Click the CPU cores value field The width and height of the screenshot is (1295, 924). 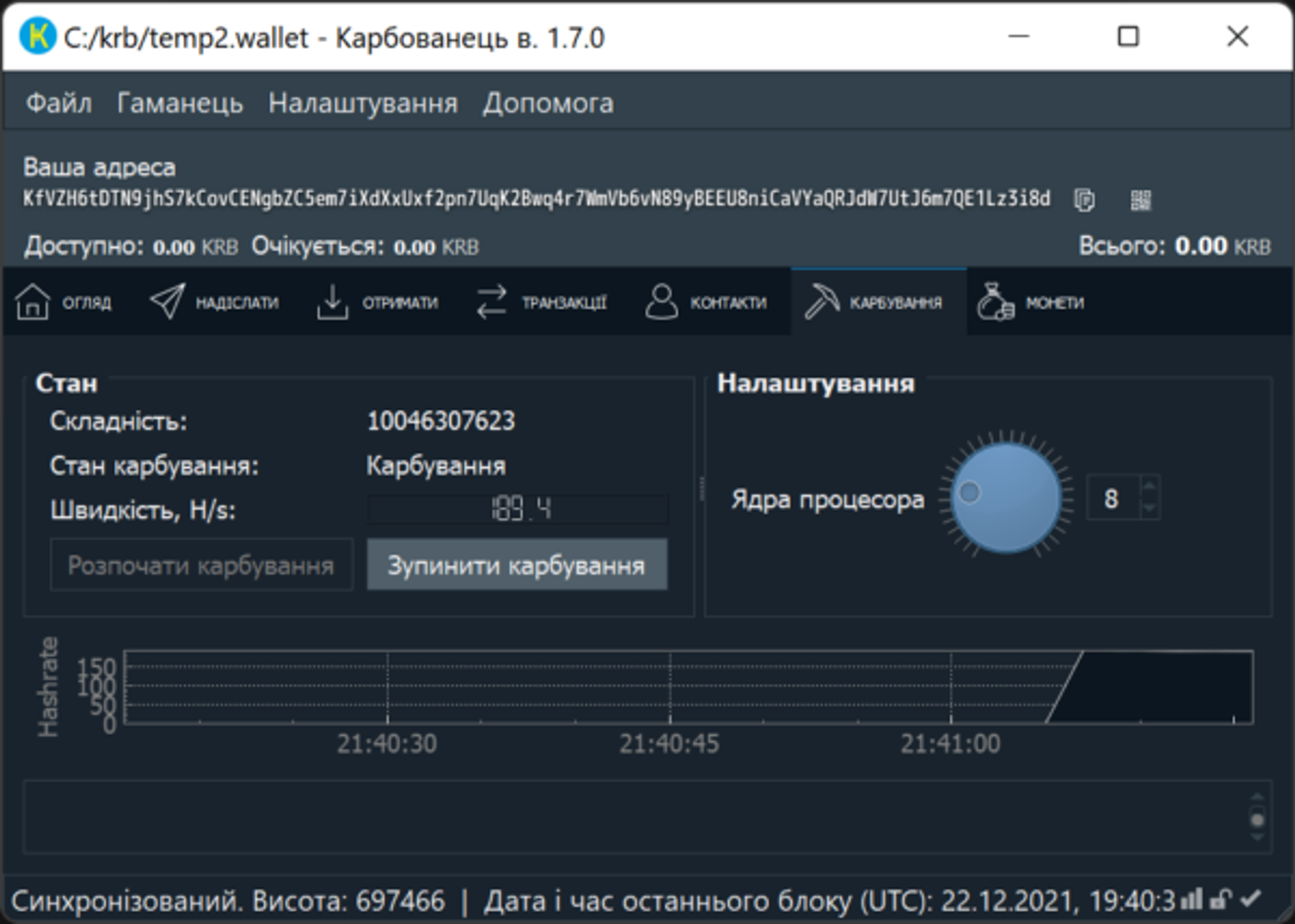pyautogui.click(x=1113, y=498)
